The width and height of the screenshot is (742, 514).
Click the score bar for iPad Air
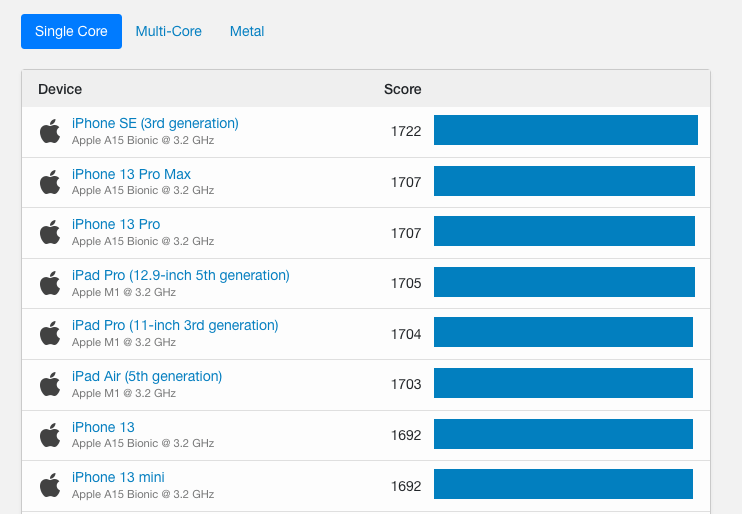pyautogui.click(x=564, y=383)
